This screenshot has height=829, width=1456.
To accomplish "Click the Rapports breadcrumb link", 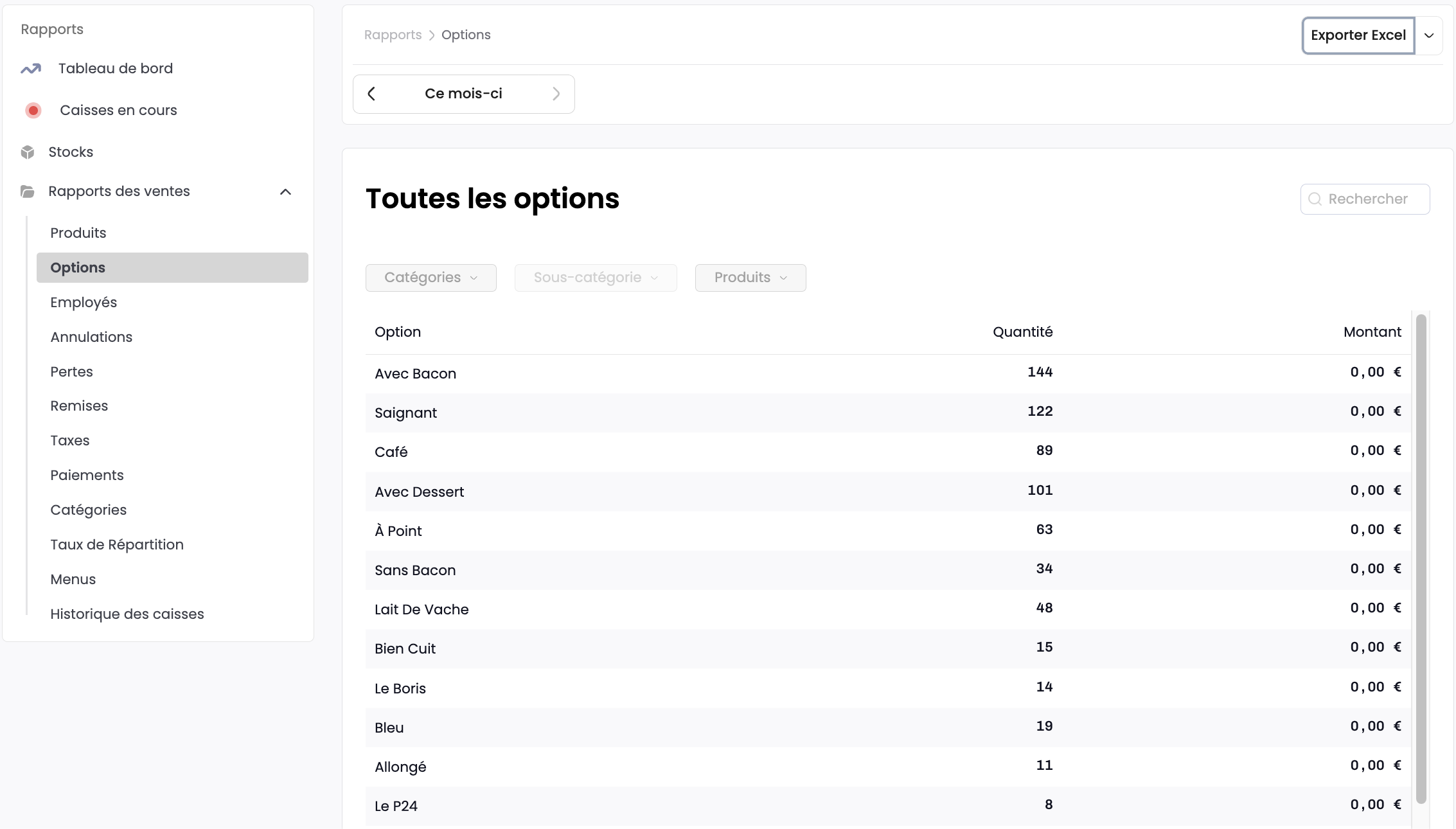I will point(392,35).
